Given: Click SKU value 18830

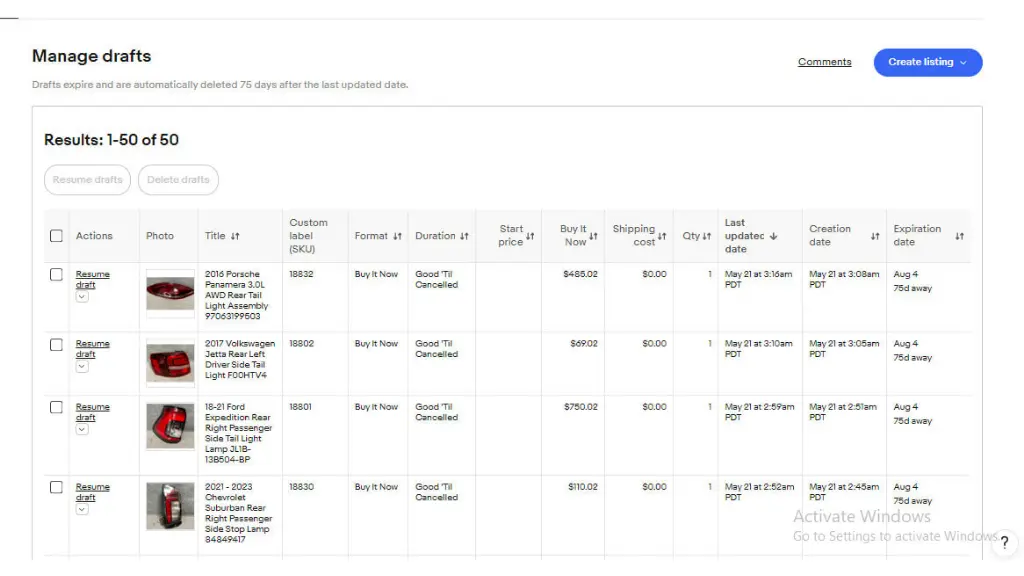Looking at the screenshot, I should coord(301,487).
